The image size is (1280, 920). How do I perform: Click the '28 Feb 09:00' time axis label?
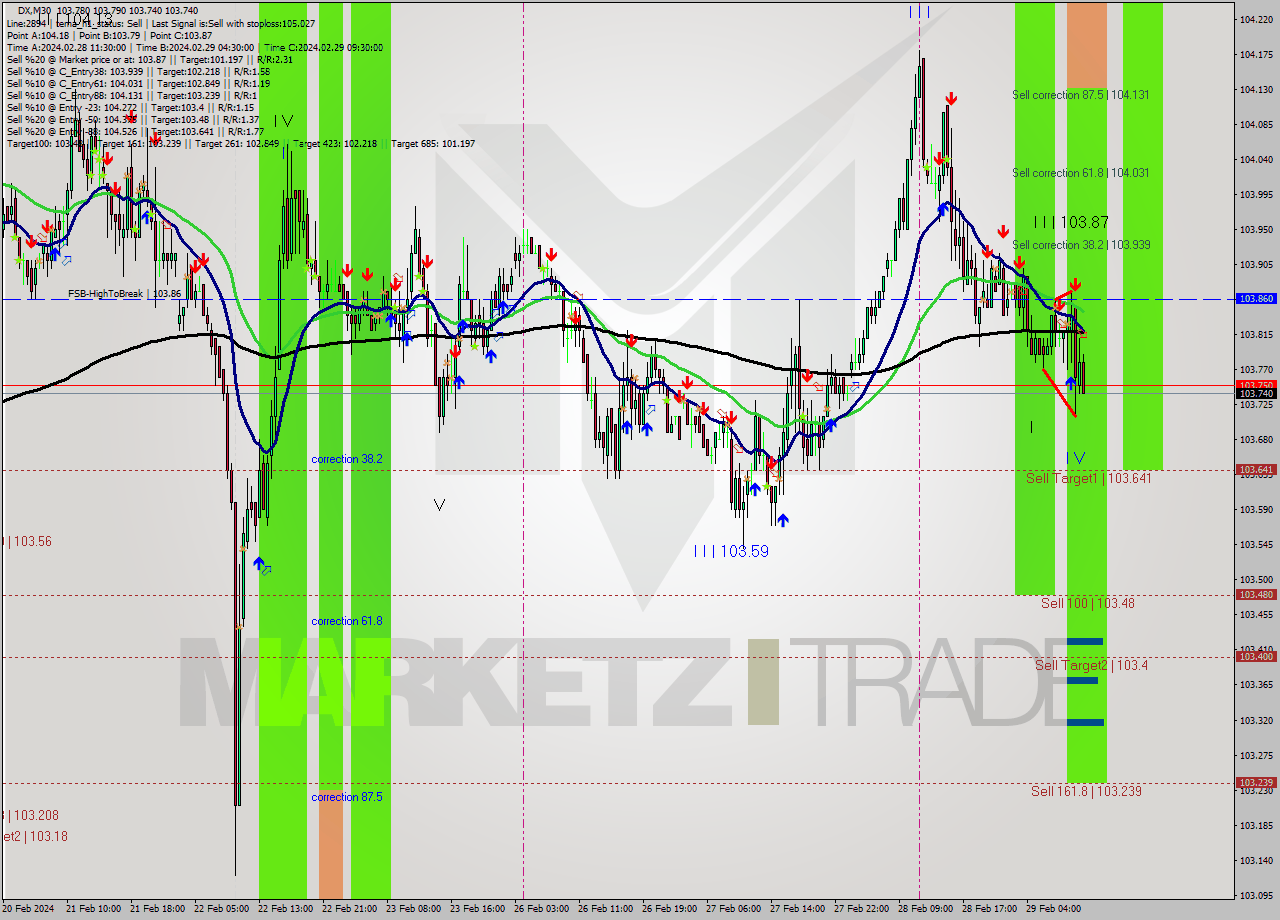coord(925,909)
